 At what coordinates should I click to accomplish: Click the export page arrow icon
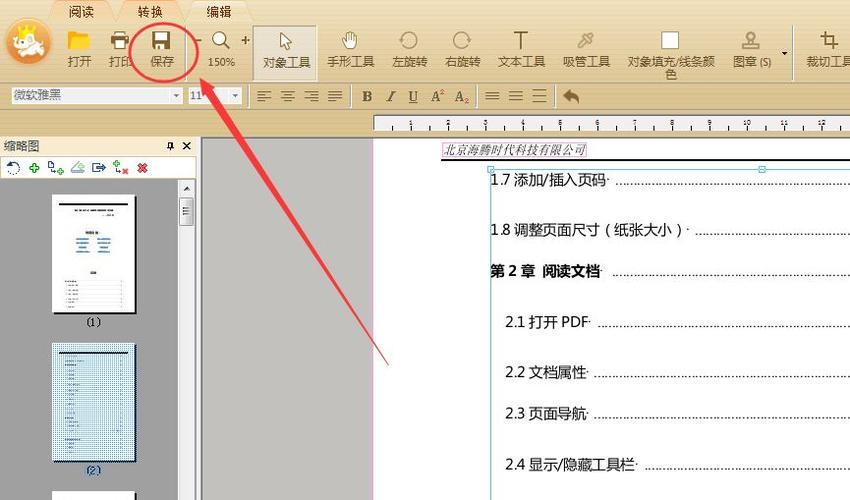(99, 168)
